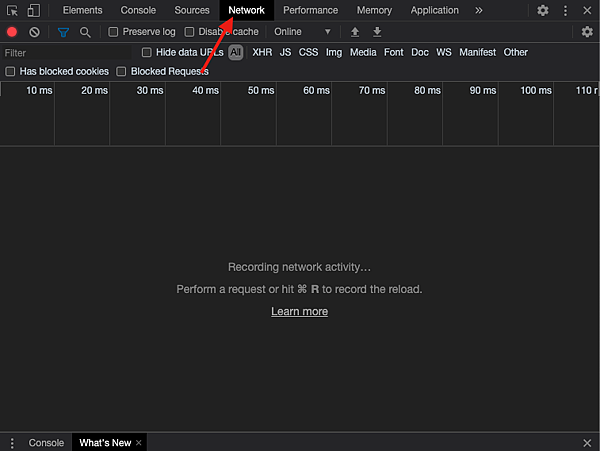Close the DevTools panel
The image size is (600, 451).
pos(587,10)
